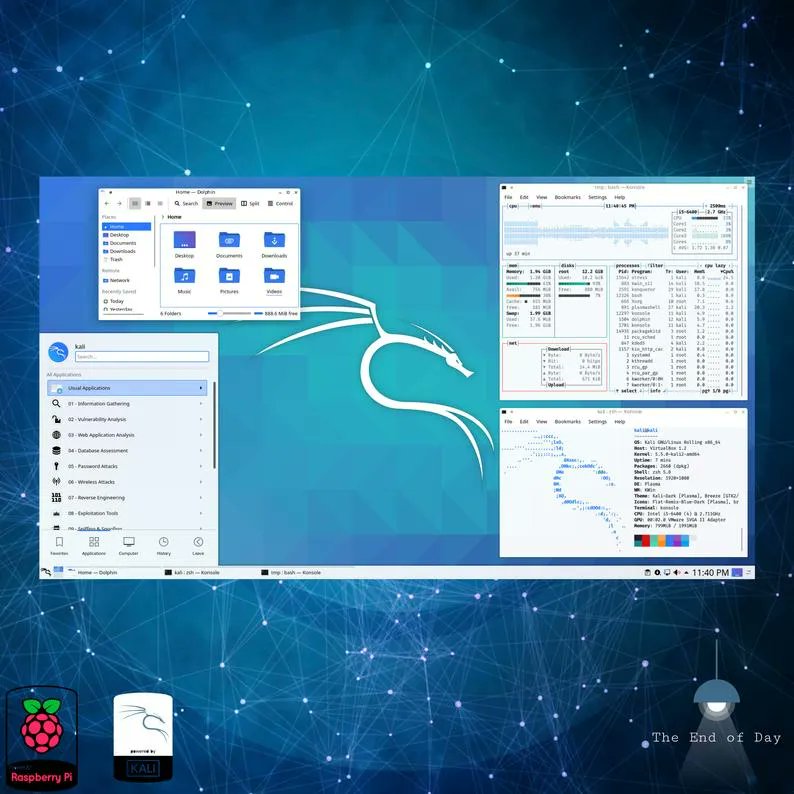
Task: Go forward in Dolphin file manager
Action: click(x=120, y=204)
